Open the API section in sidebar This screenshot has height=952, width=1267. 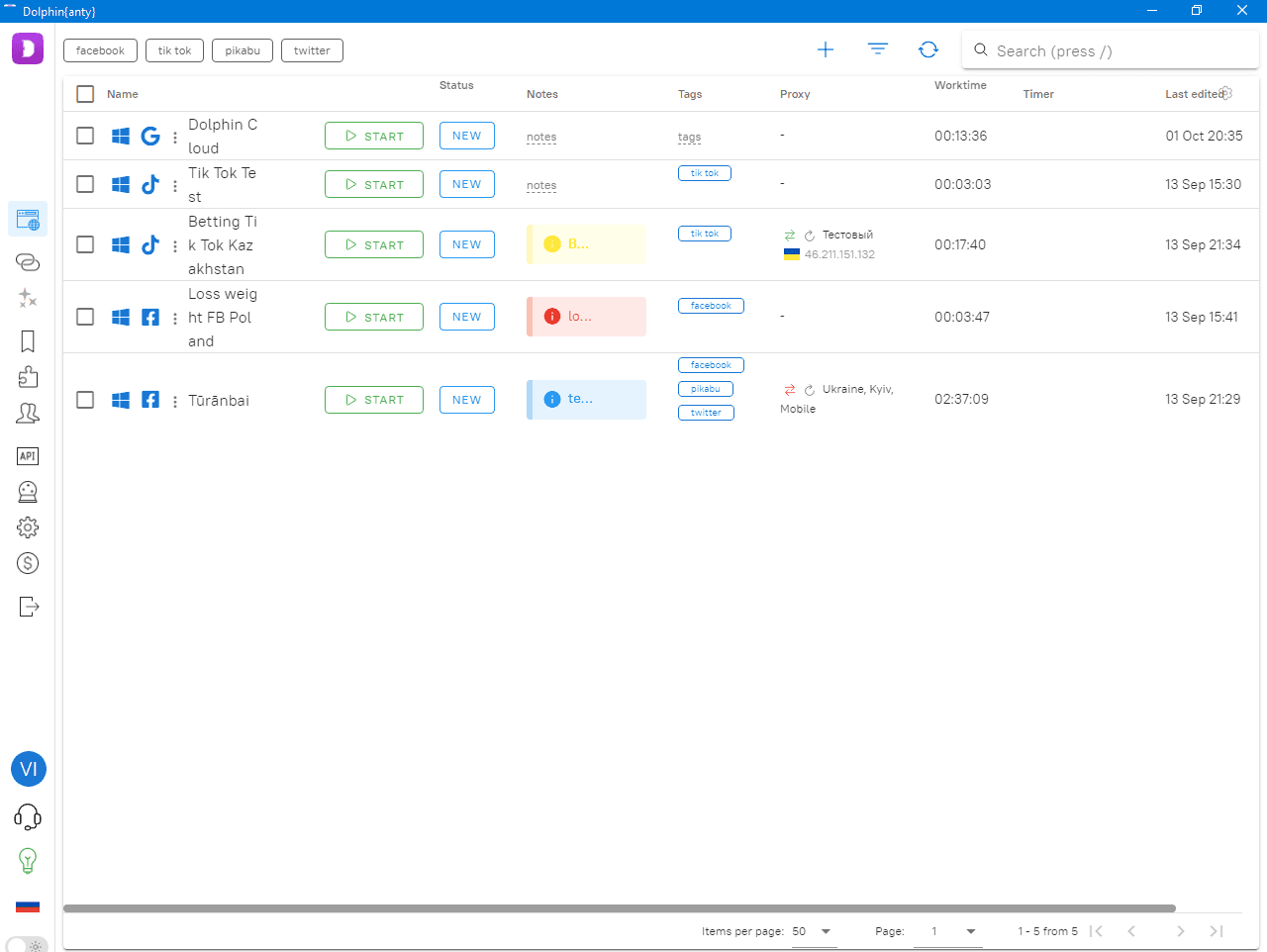28,456
